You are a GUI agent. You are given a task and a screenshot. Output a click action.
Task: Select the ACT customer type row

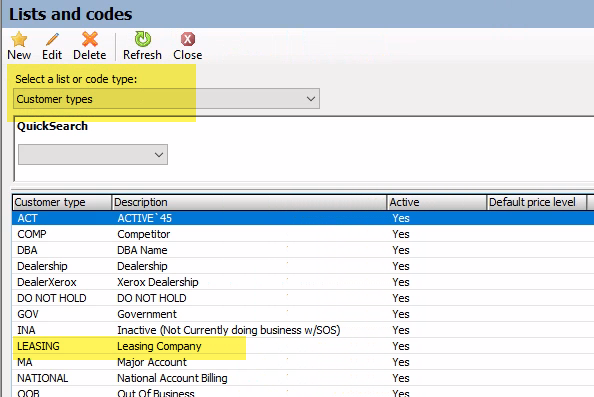point(303,218)
